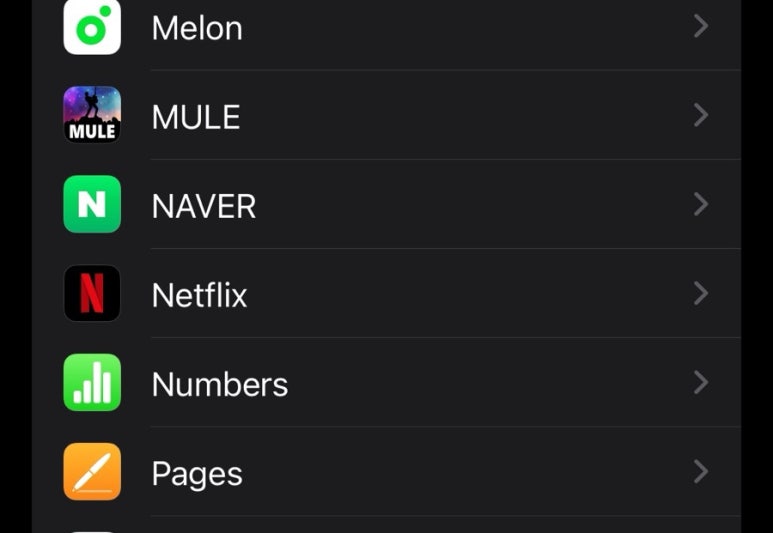Viewport: 773px width, 533px height.
Task: Tap the MULE app icon
Action: (92, 115)
